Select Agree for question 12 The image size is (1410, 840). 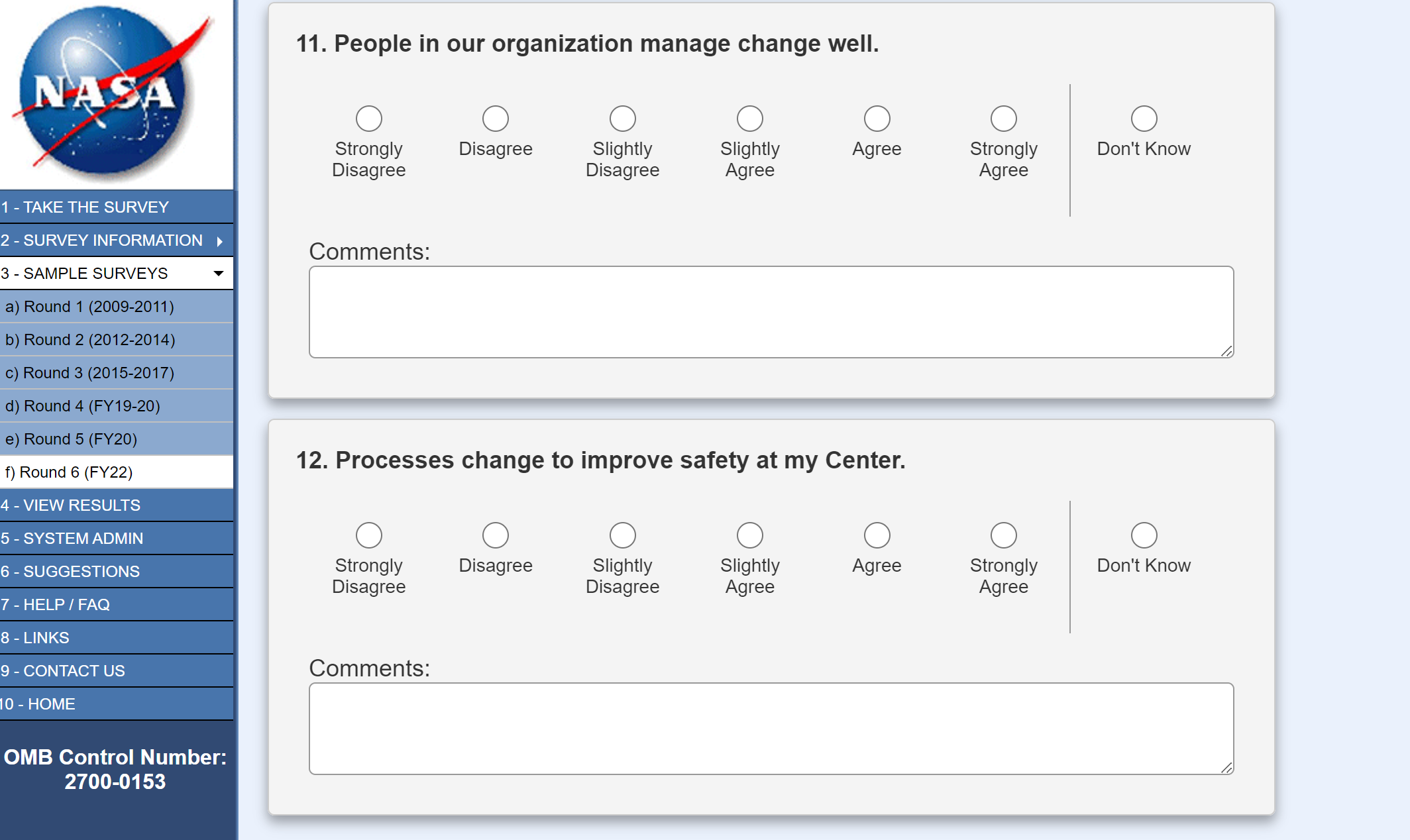(877, 536)
